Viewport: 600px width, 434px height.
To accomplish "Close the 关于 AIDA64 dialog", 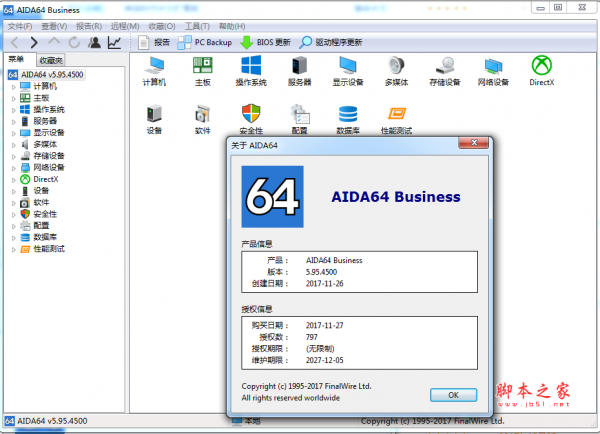I will pos(474,143).
